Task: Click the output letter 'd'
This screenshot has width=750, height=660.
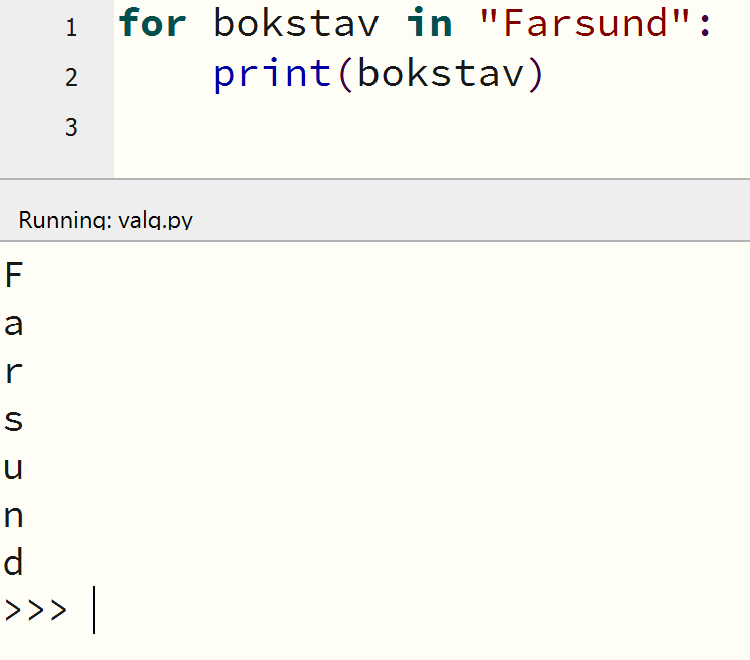Action: click(x=13, y=563)
